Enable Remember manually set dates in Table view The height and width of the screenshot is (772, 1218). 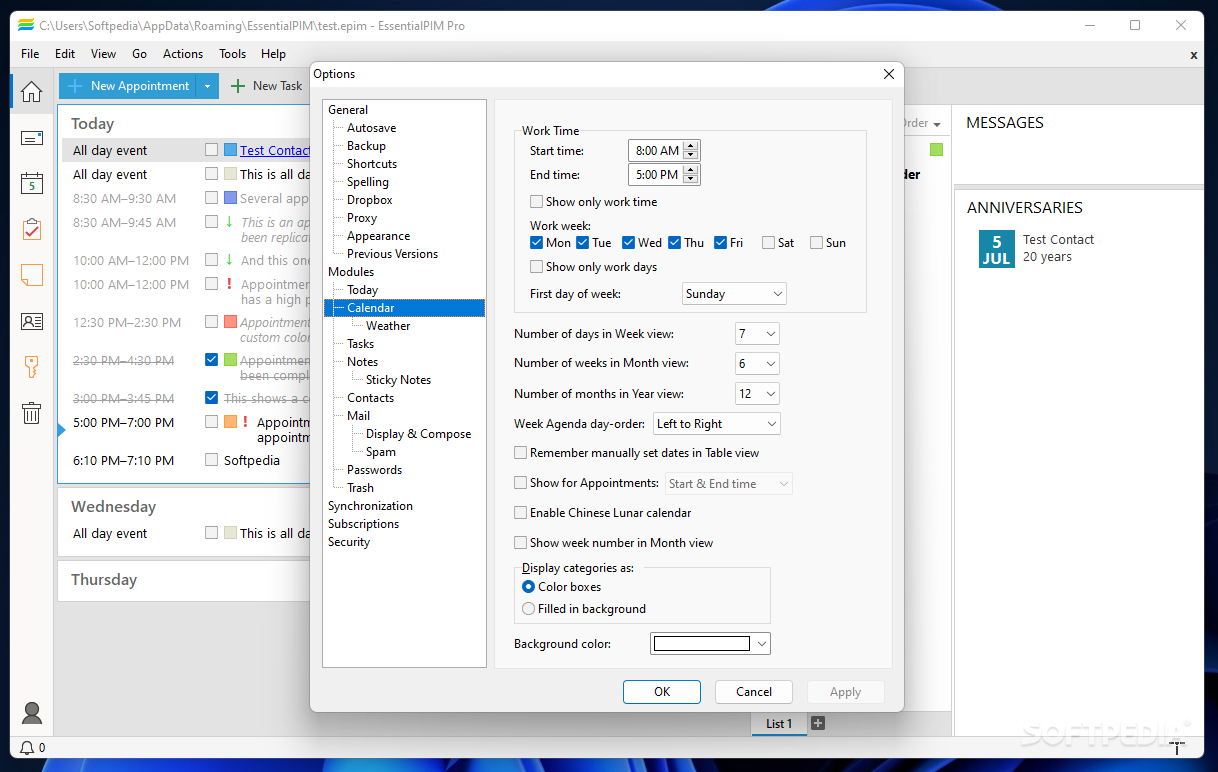click(x=520, y=453)
